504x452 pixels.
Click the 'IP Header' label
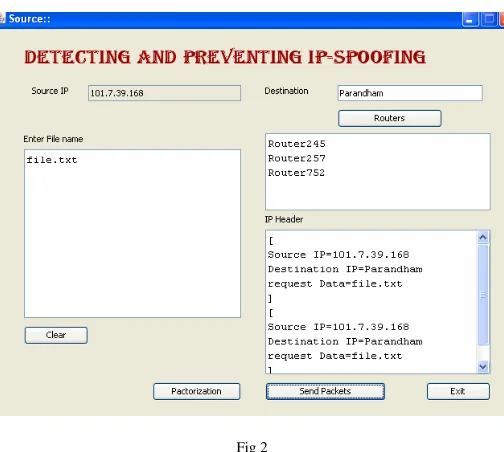click(284, 219)
